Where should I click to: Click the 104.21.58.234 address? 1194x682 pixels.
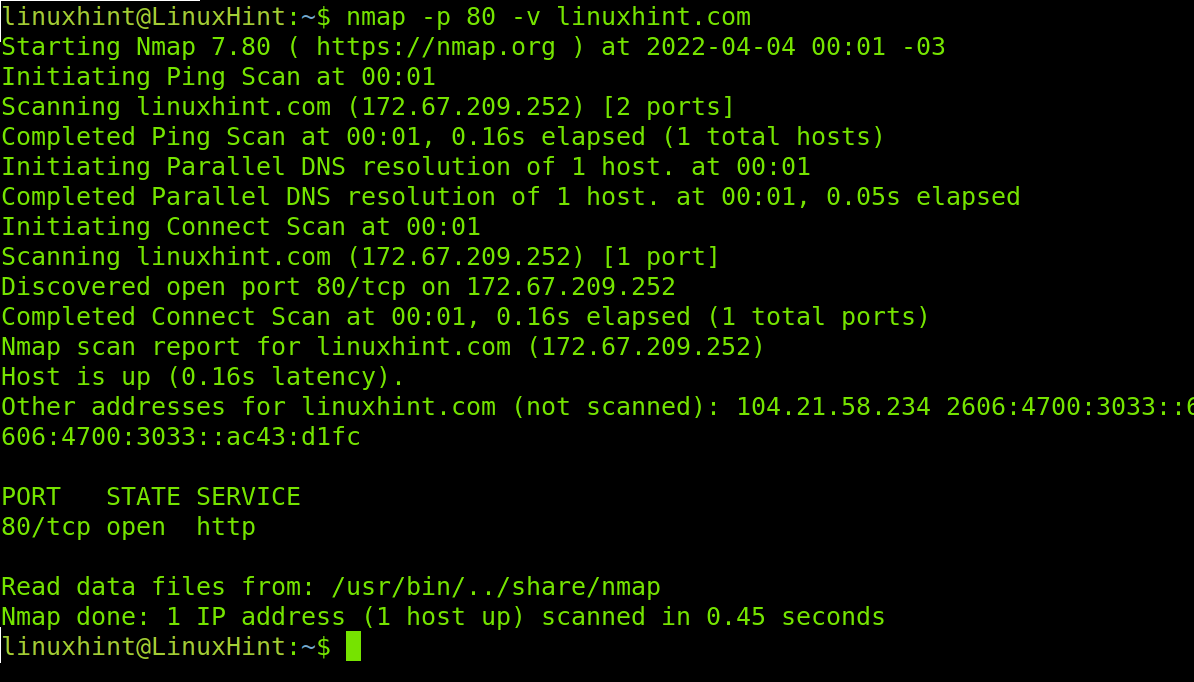[833, 407]
